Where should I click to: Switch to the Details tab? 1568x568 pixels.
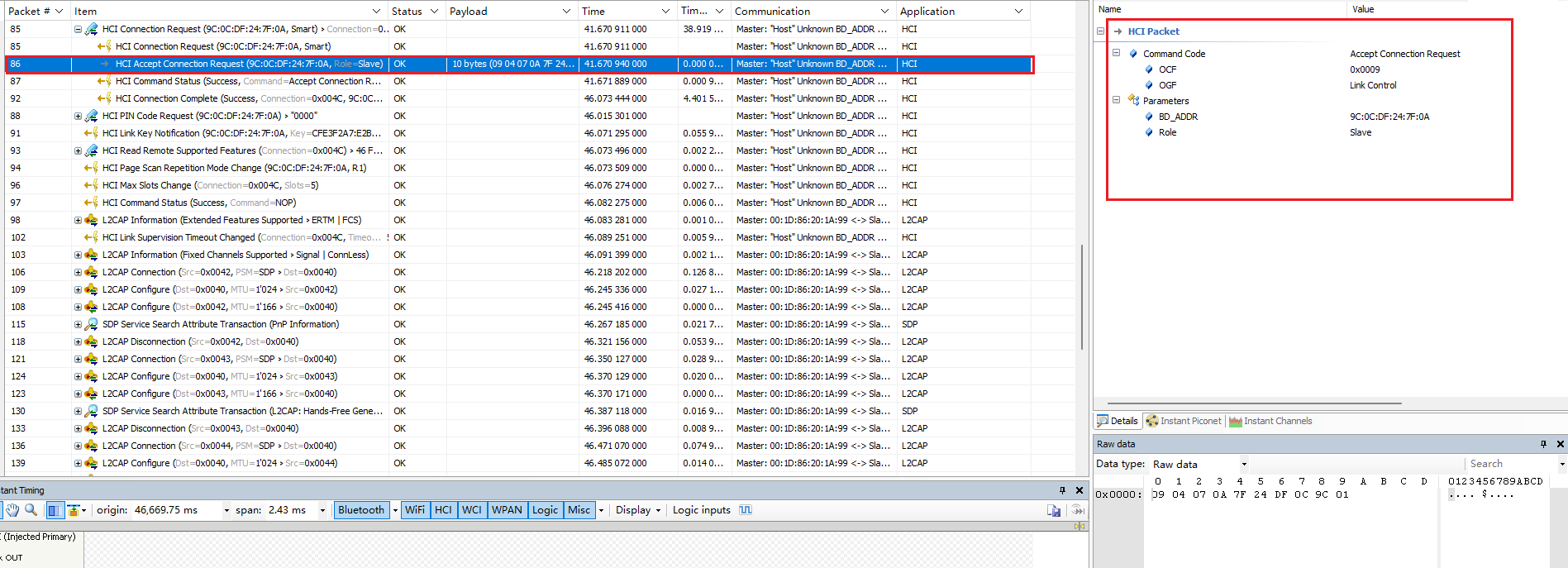1118,421
